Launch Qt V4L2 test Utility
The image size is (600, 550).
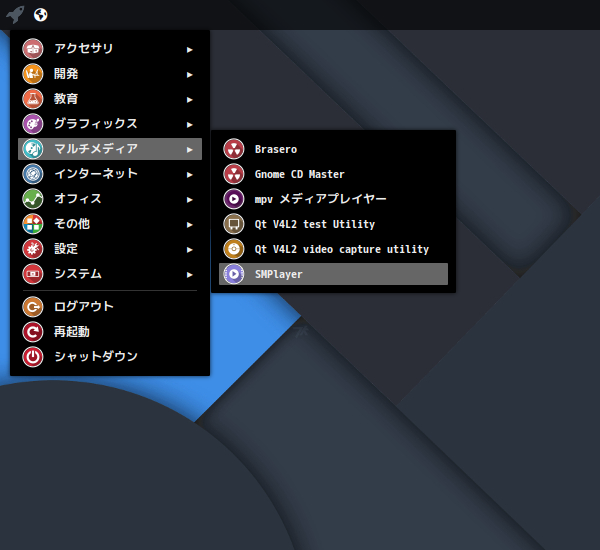coord(333,224)
